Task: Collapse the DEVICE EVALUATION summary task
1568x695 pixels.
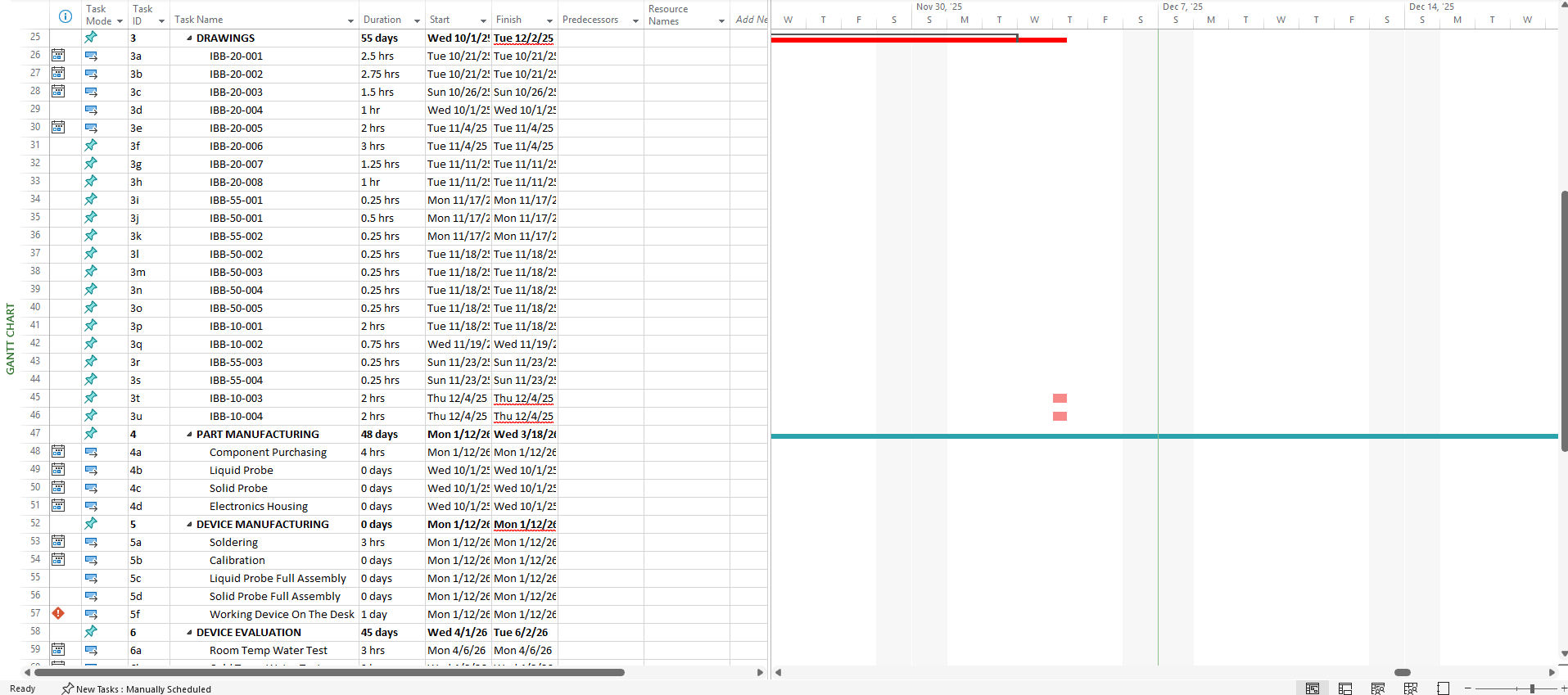Action: (189, 633)
